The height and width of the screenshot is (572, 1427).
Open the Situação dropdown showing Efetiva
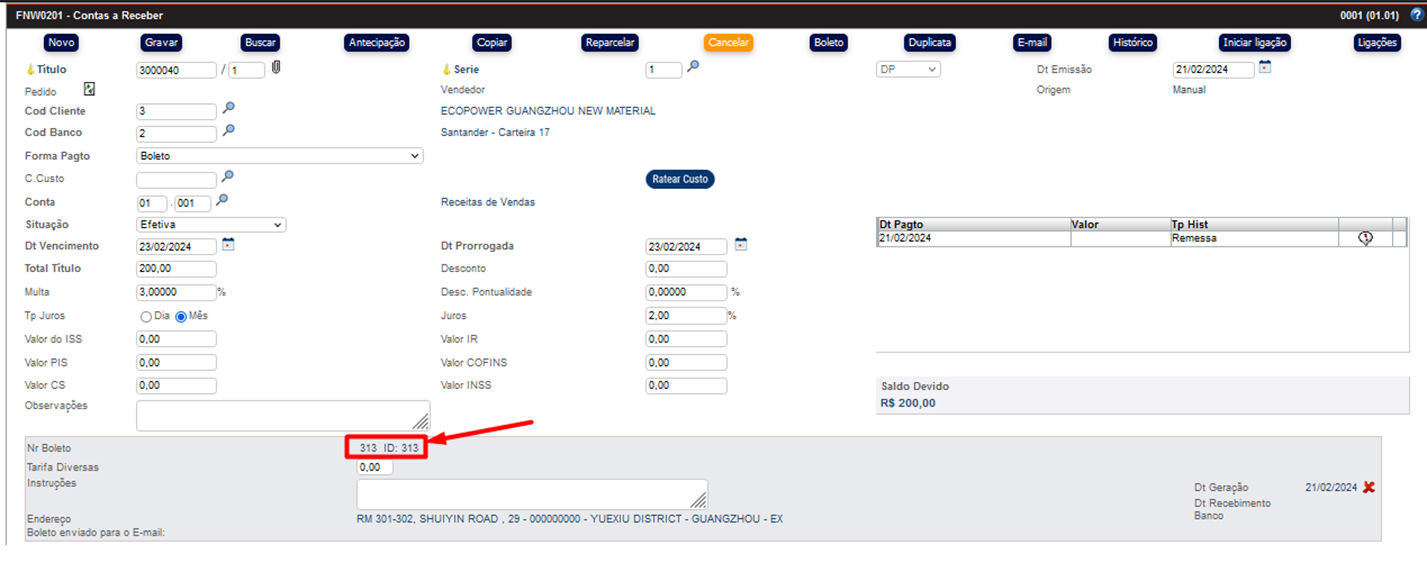(210, 225)
